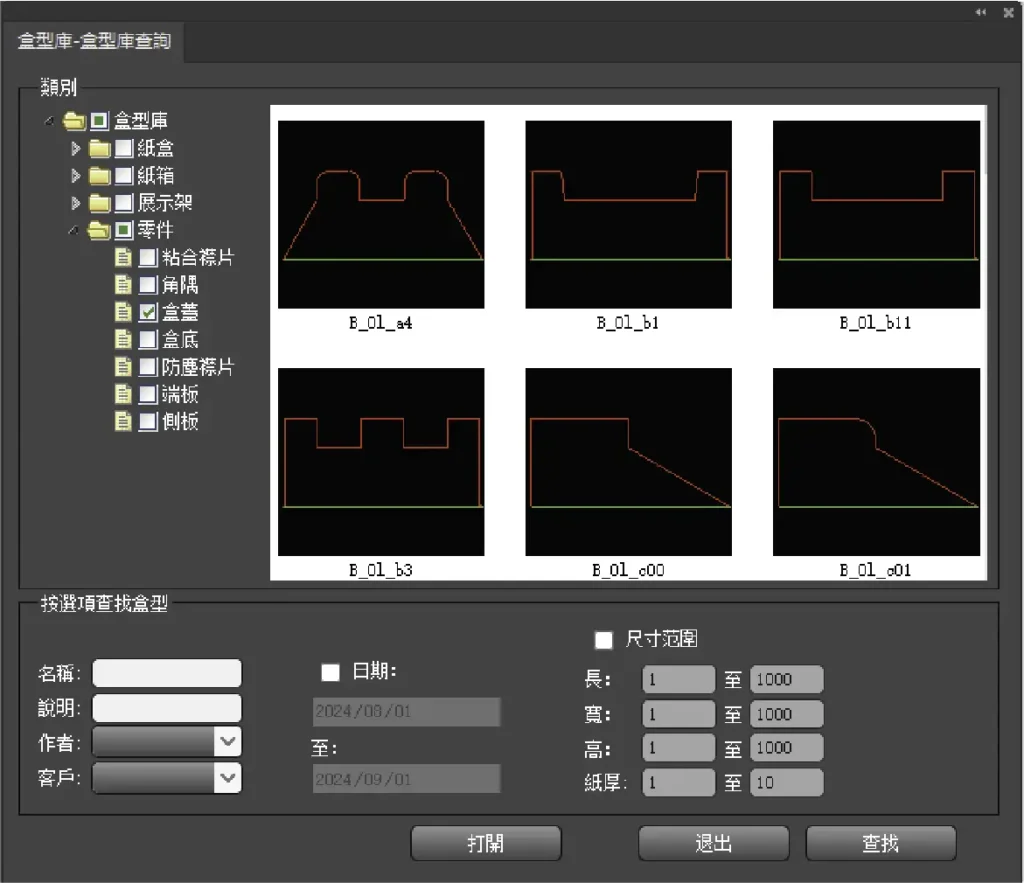
Task: Select the 盒型庫-盒型庫查詢 tab
Action: click(94, 41)
